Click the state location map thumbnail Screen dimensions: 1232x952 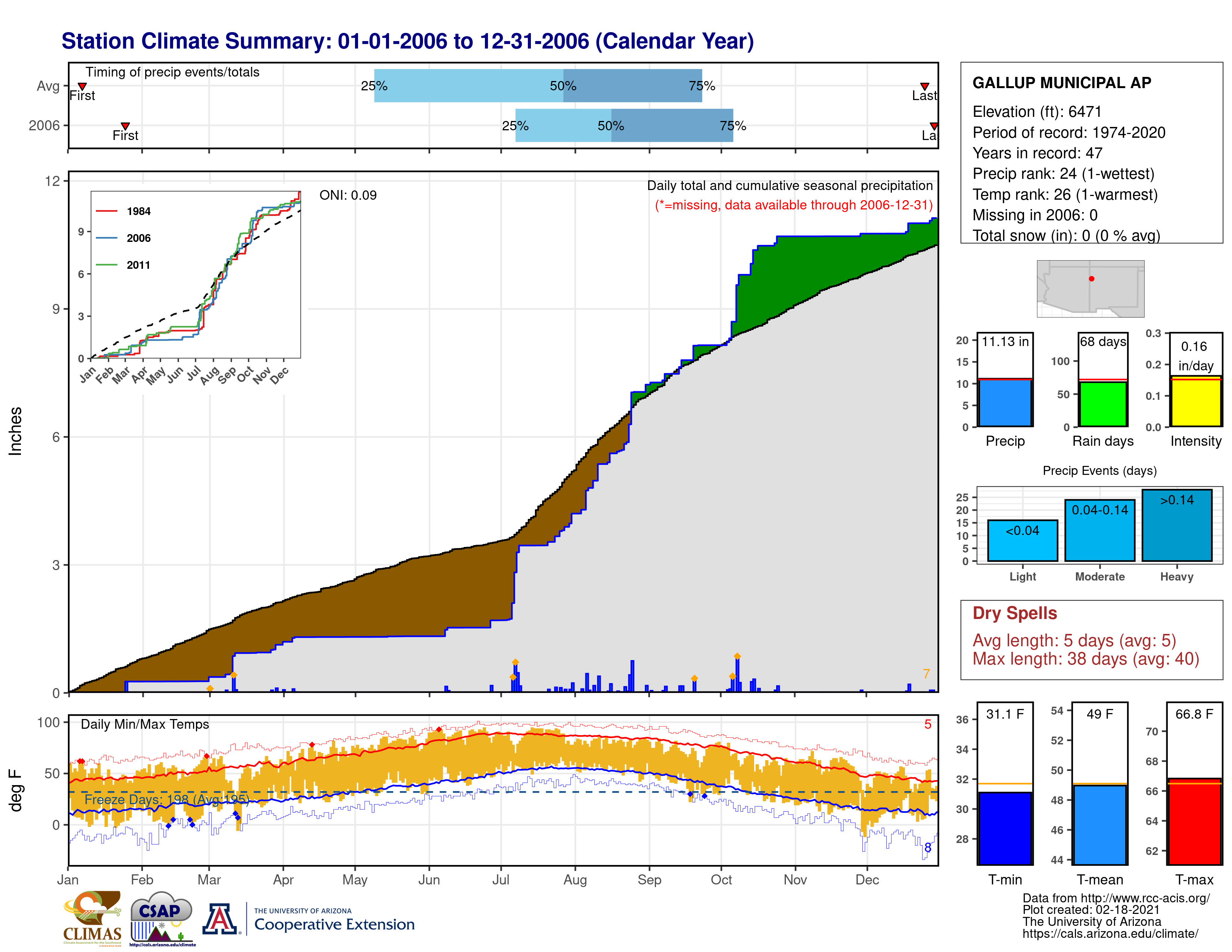pos(1091,289)
